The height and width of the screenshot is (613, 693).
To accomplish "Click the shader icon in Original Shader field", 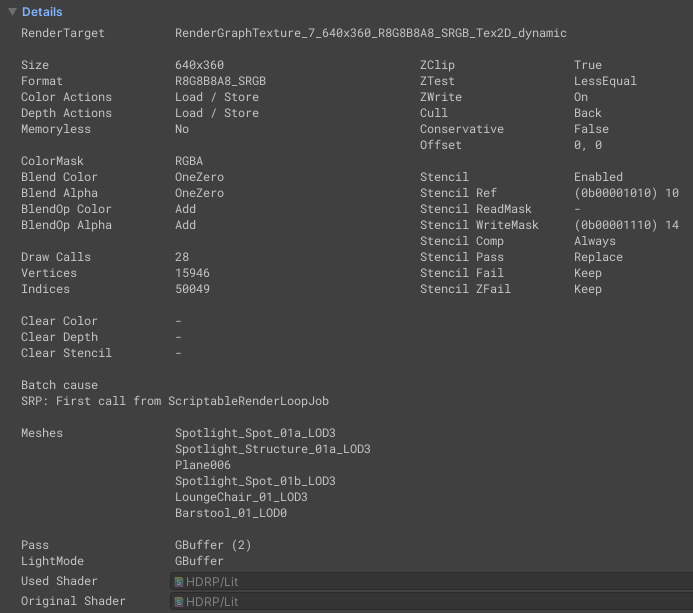I will tap(179, 601).
